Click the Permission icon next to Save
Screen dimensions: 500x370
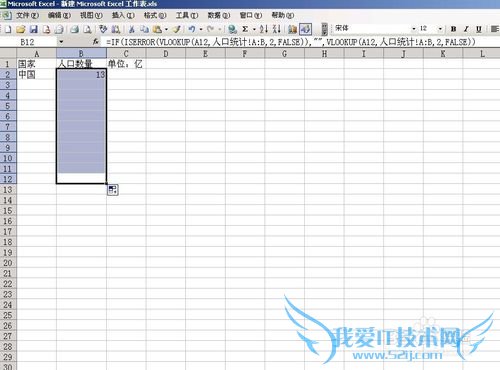46,29
